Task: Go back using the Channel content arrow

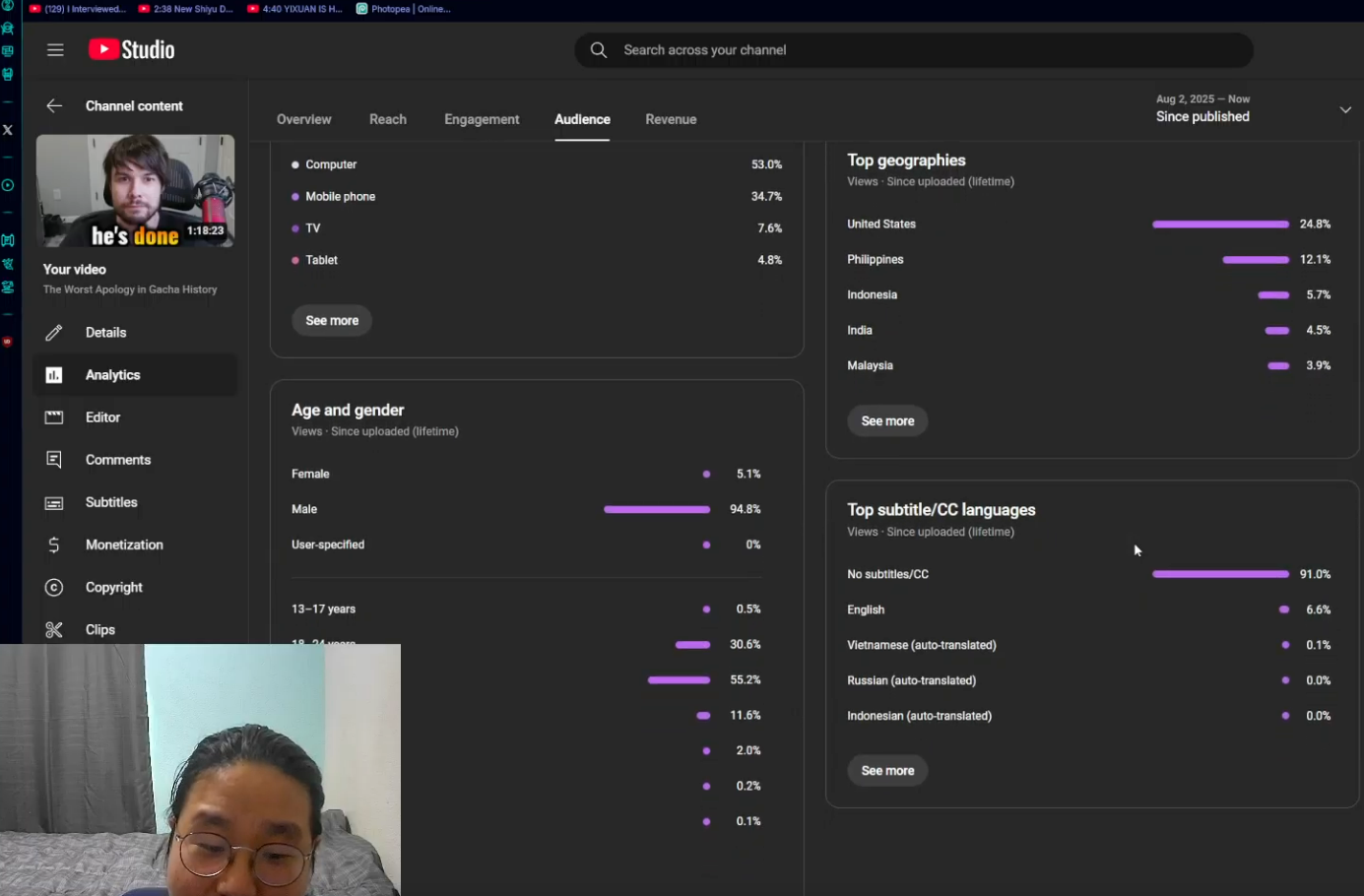Action: [x=54, y=106]
